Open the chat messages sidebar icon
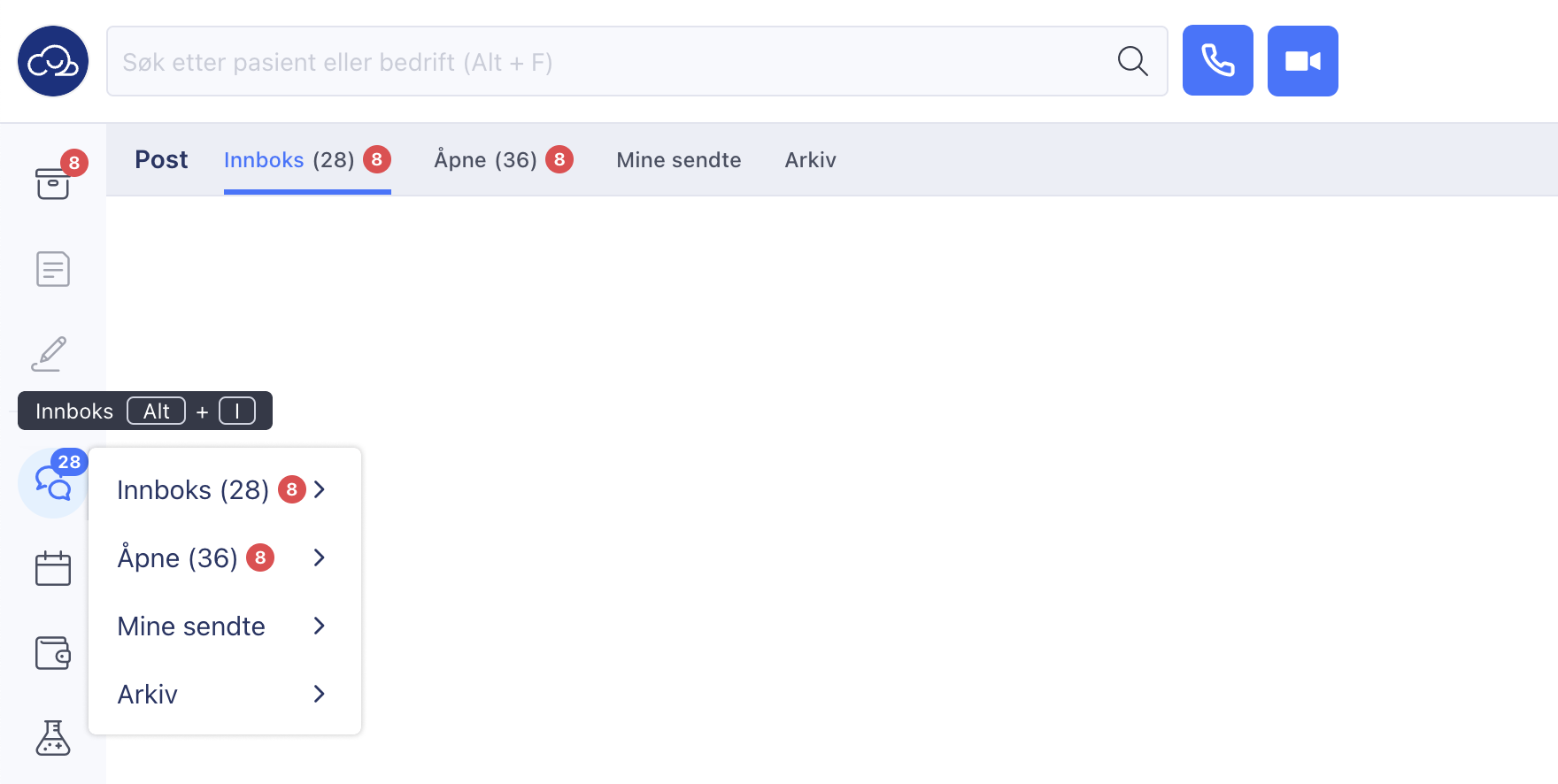The width and height of the screenshot is (1558, 784). coord(53,483)
